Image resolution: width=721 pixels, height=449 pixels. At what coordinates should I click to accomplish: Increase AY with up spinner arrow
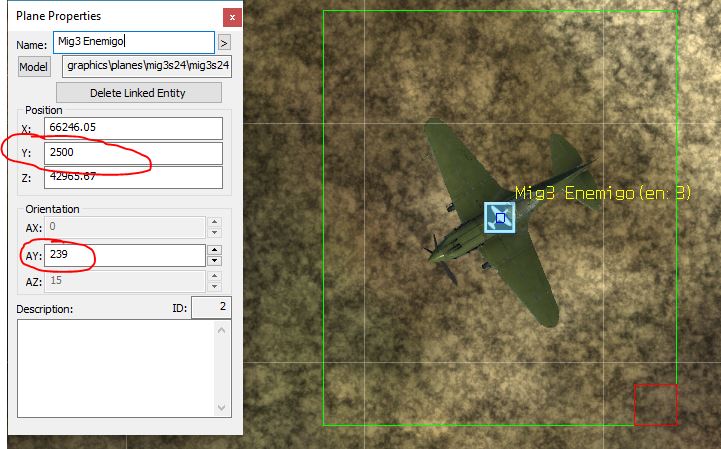[x=214, y=250]
